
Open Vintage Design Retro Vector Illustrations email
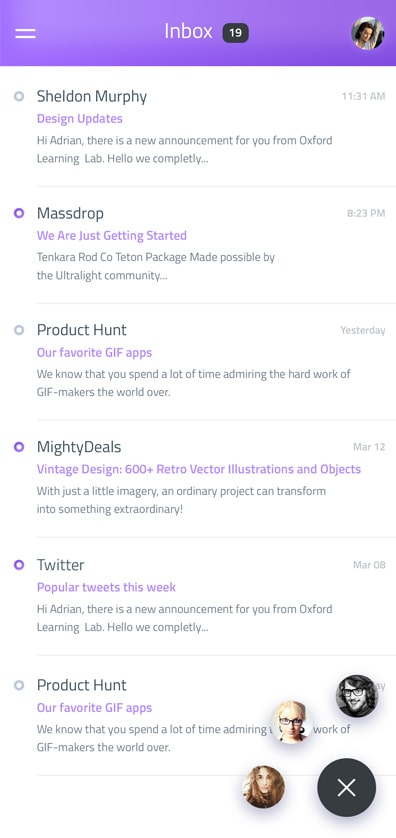pos(199,469)
